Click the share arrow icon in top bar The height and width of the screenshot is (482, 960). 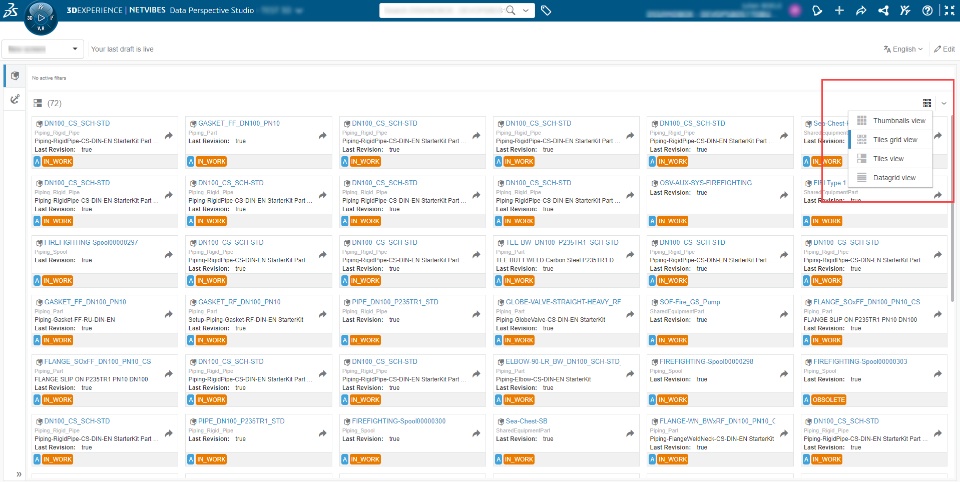[x=861, y=10]
